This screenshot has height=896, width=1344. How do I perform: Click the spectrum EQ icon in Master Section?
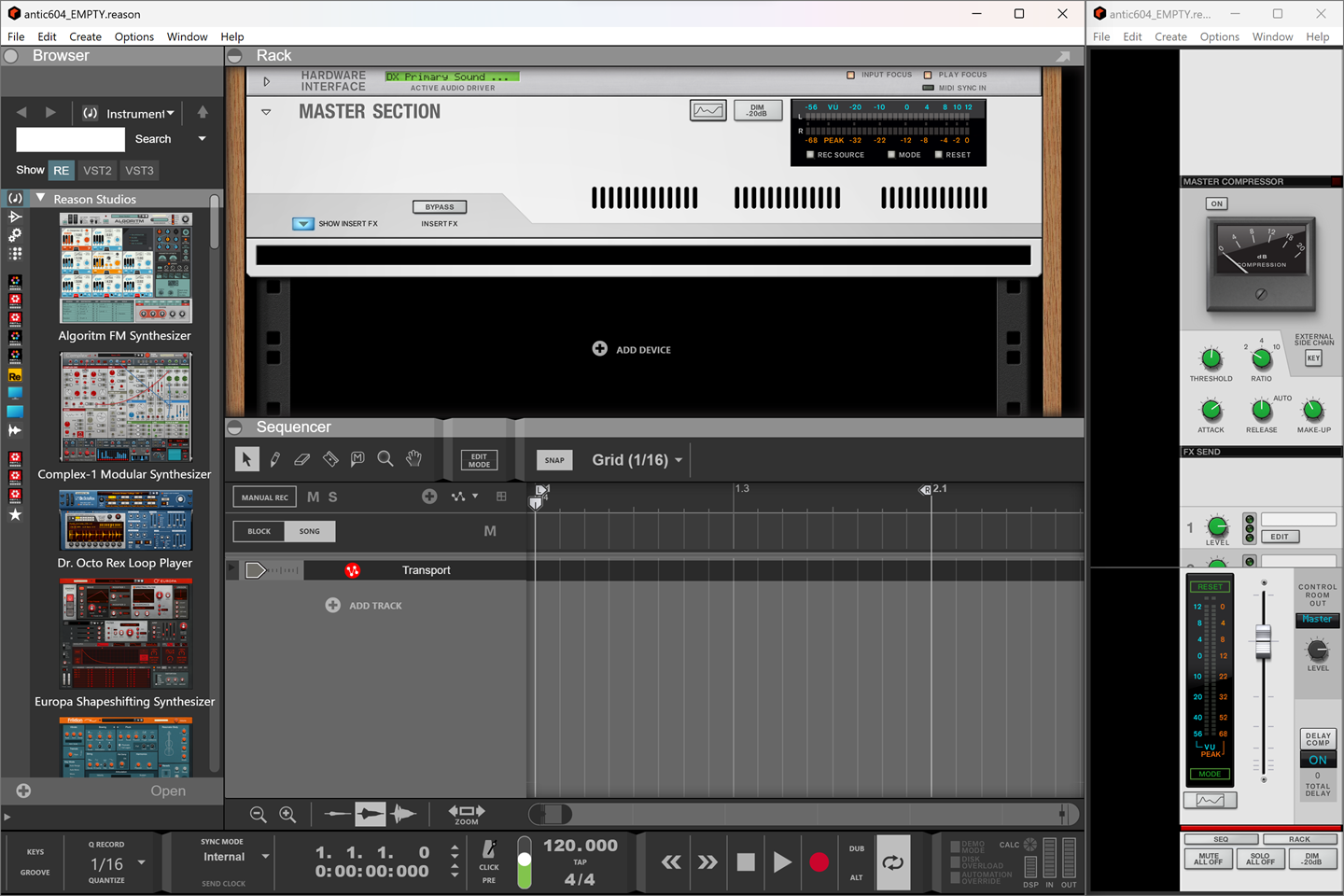(708, 111)
